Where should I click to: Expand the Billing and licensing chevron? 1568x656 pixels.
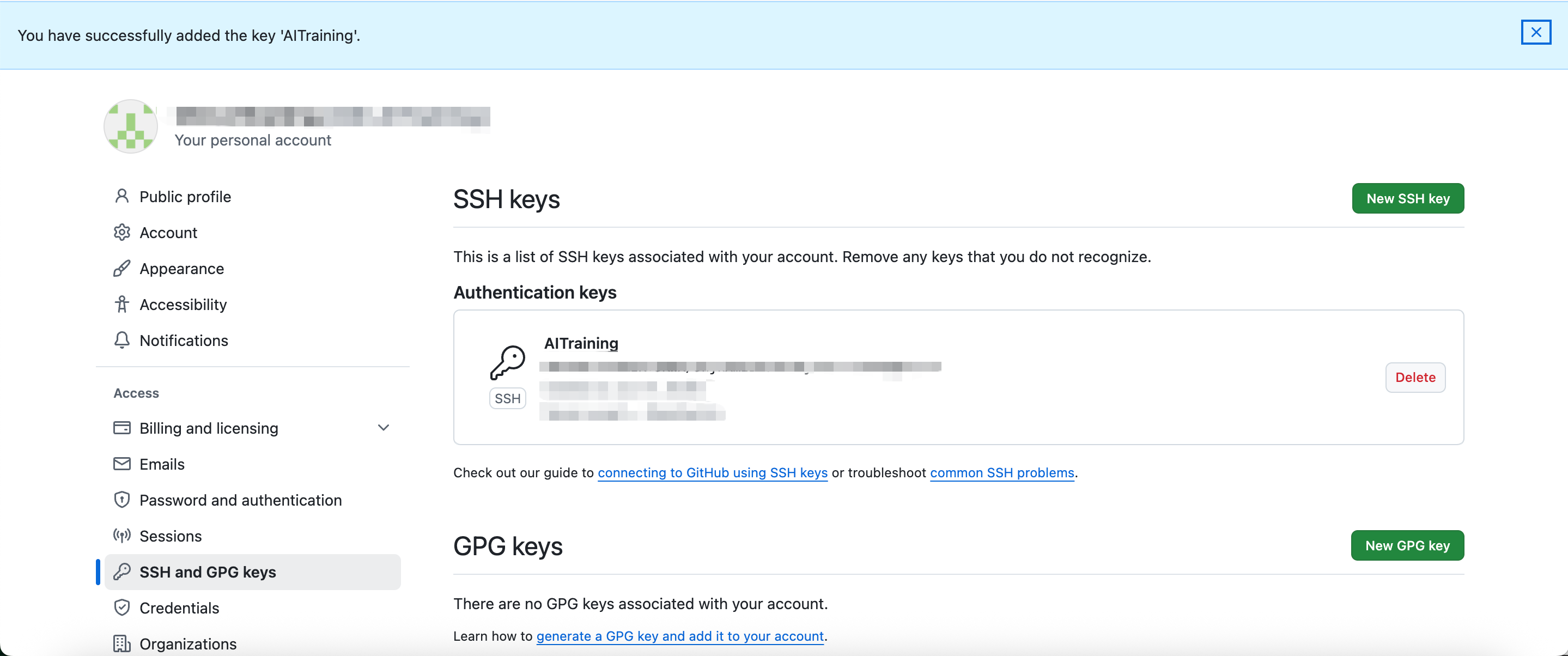coord(384,427)
